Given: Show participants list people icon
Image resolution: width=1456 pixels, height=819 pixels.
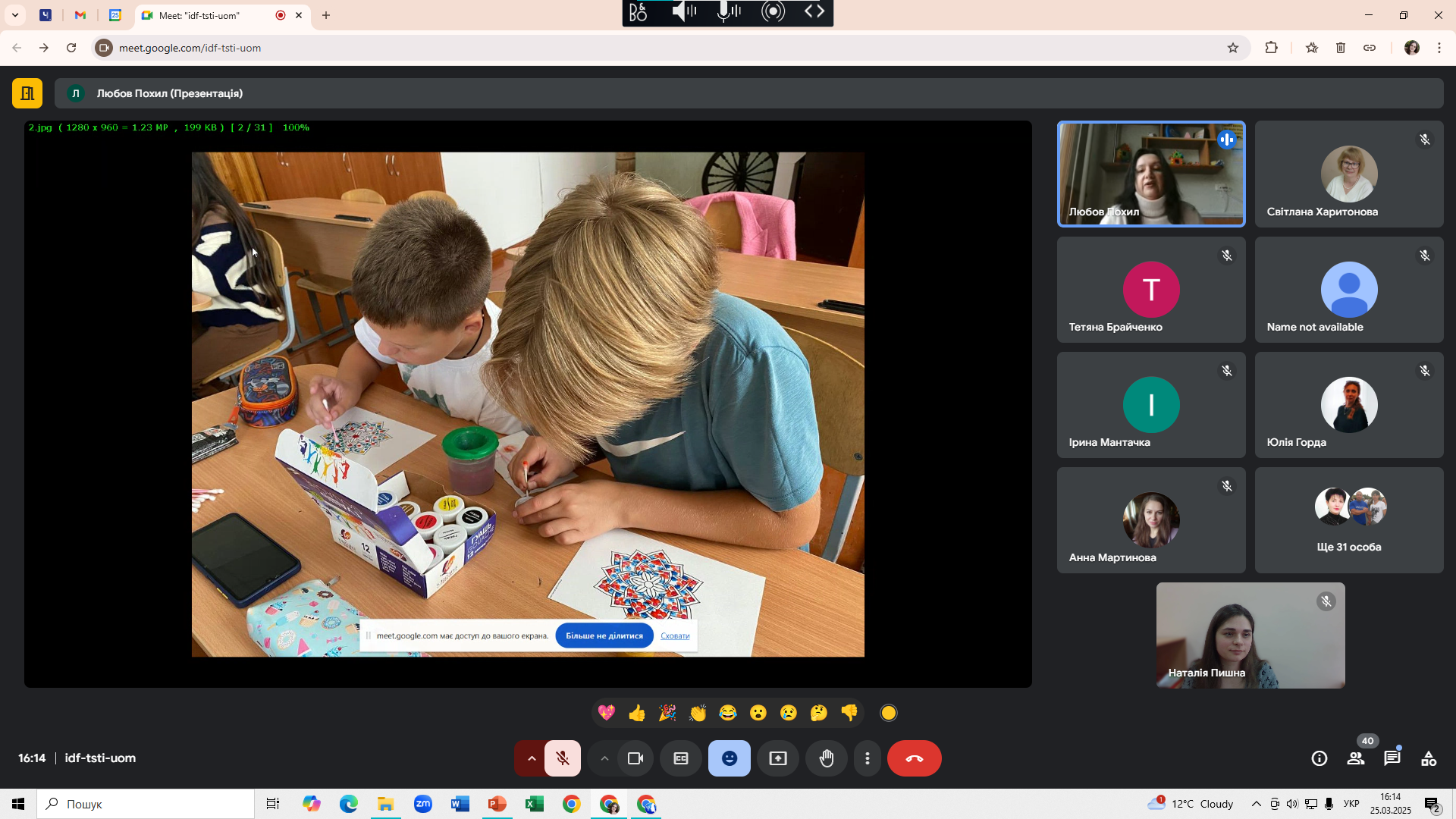Looking at the screenshot, I should [1356, 758].
